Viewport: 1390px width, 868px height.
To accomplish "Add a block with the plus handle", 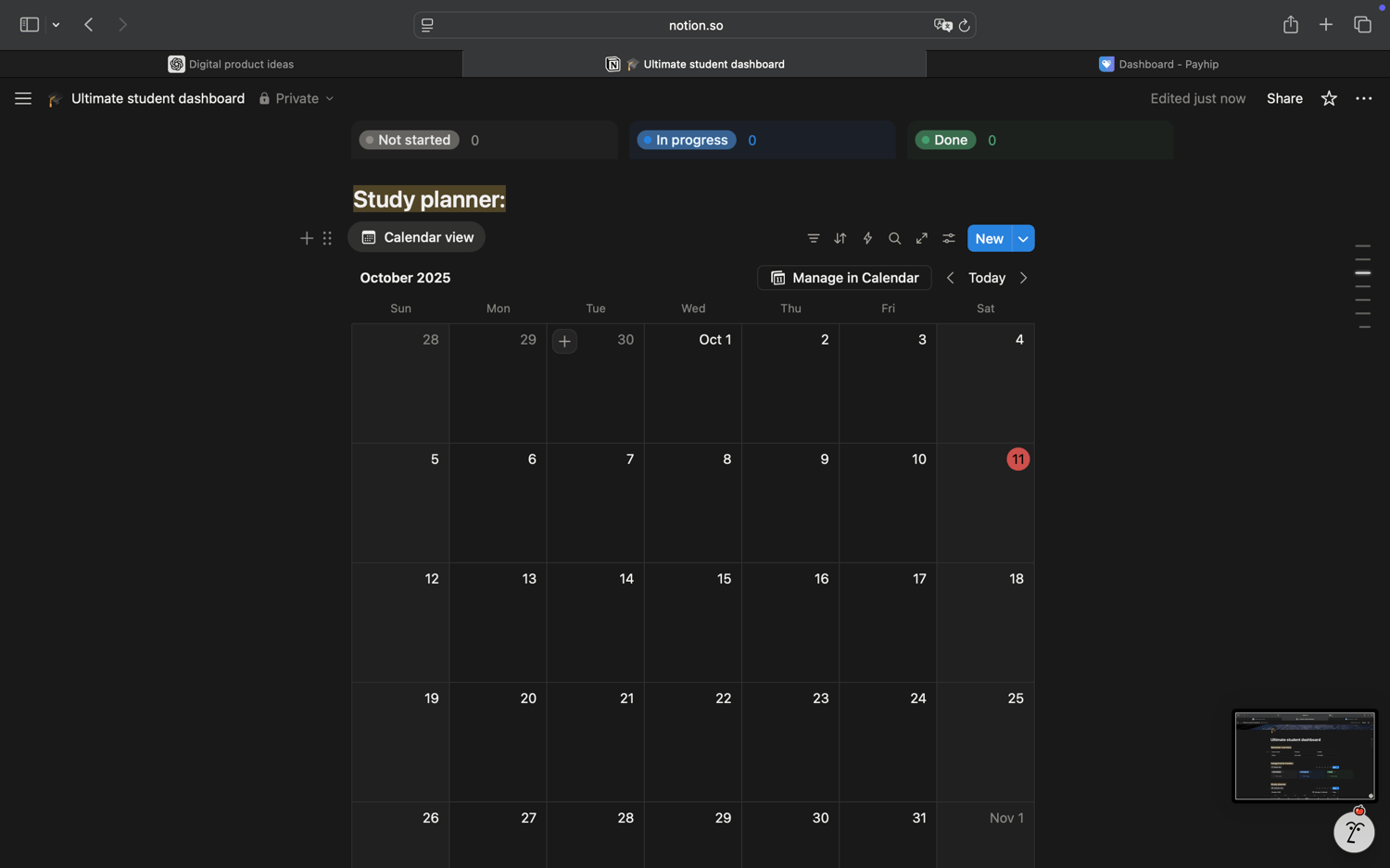I will (x=307, y=238).
